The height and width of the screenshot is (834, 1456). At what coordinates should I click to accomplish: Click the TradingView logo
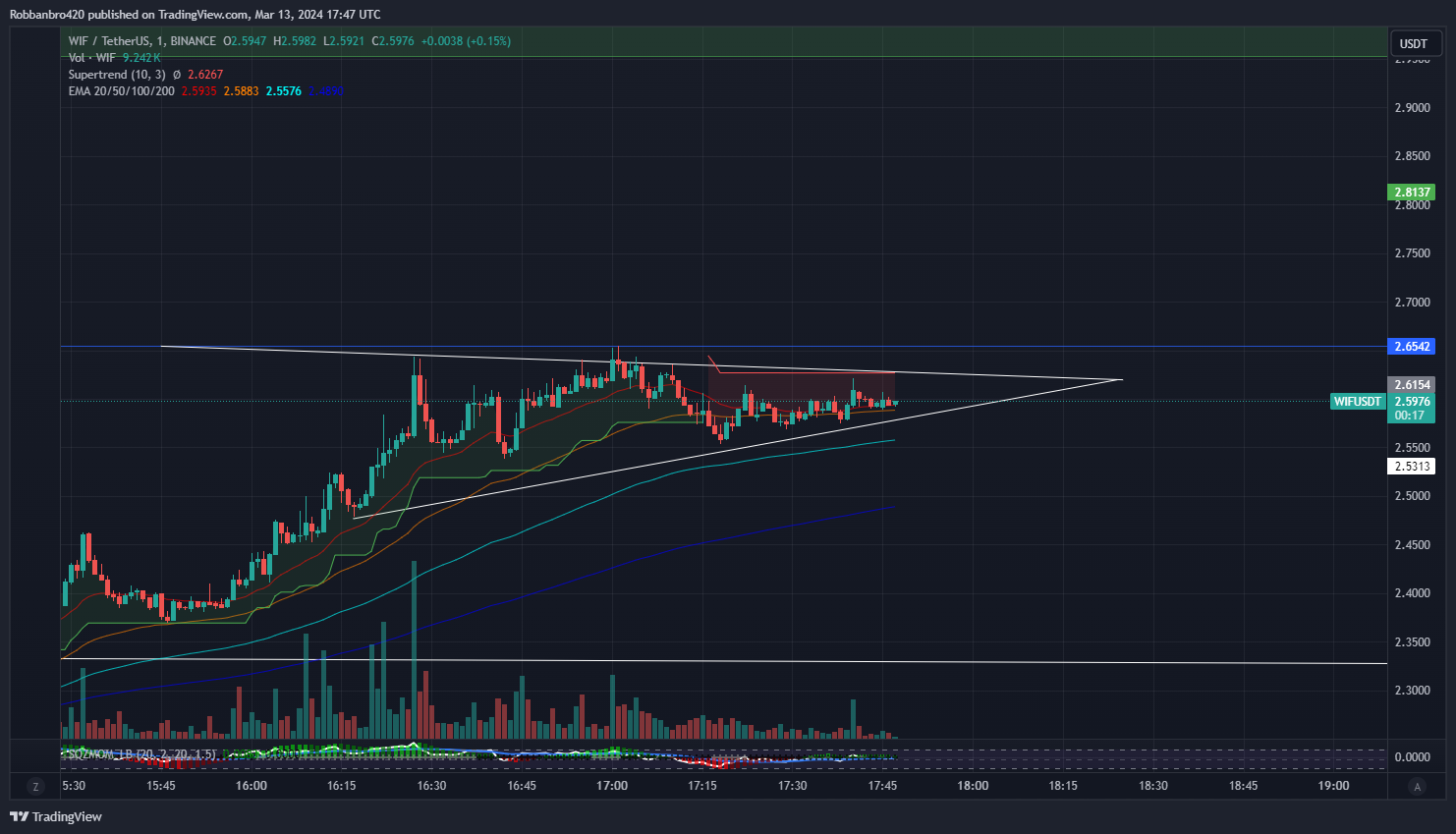click(56, 816)
